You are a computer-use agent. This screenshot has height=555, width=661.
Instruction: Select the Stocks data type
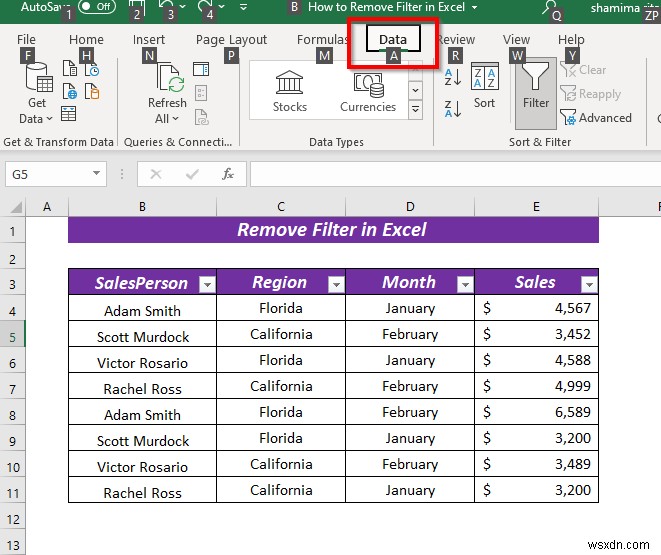(290, 91)
